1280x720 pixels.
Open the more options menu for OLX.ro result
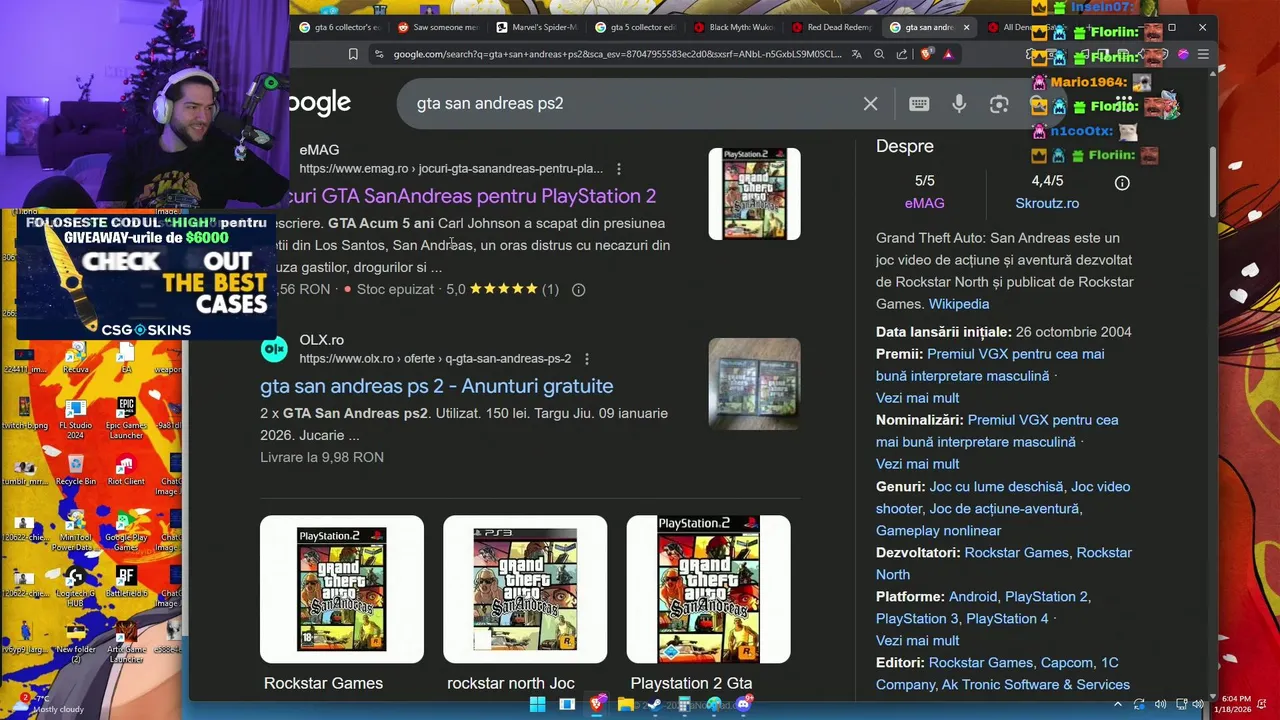pyautogui.click(x=586, y=359)
